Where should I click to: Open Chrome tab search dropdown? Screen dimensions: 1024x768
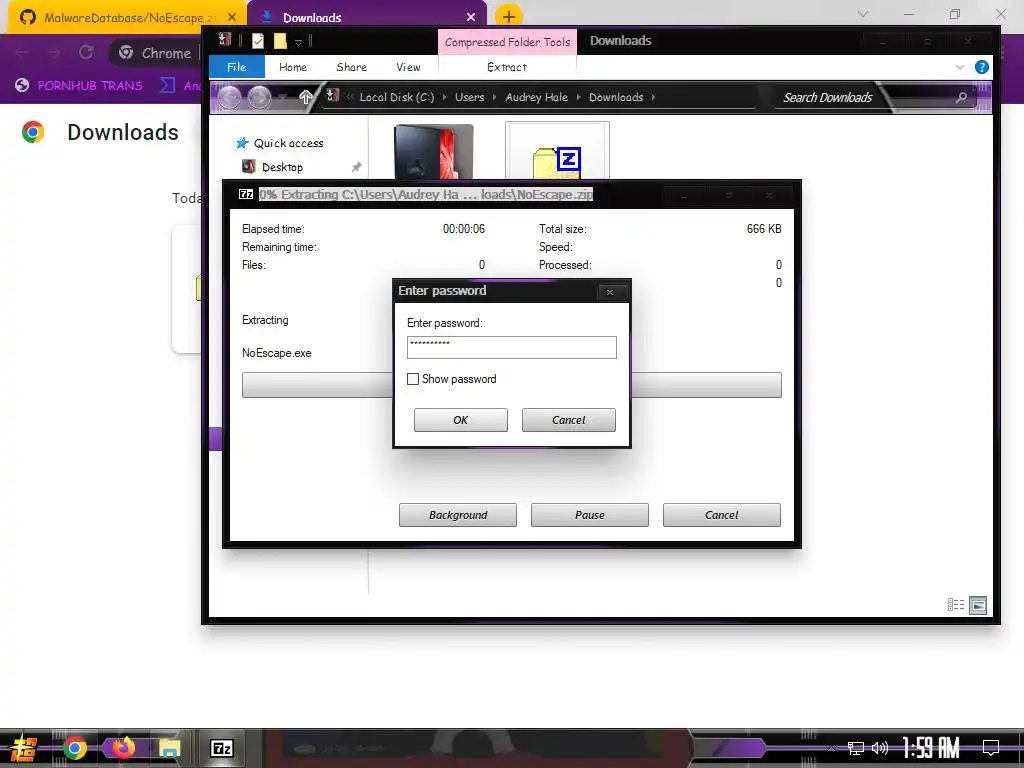[863, 14]
